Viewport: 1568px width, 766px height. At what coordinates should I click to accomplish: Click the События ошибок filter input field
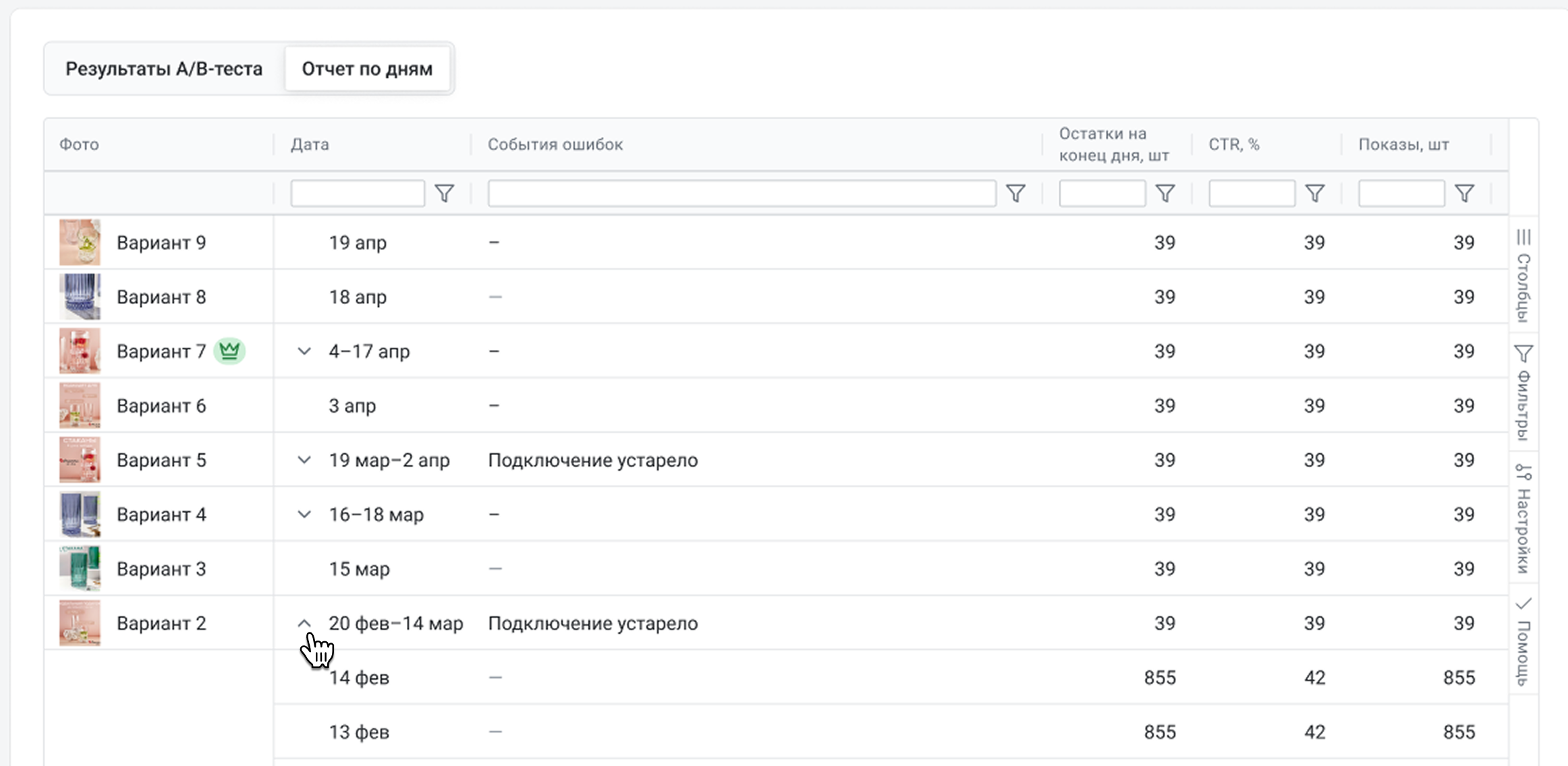[741, 194]
